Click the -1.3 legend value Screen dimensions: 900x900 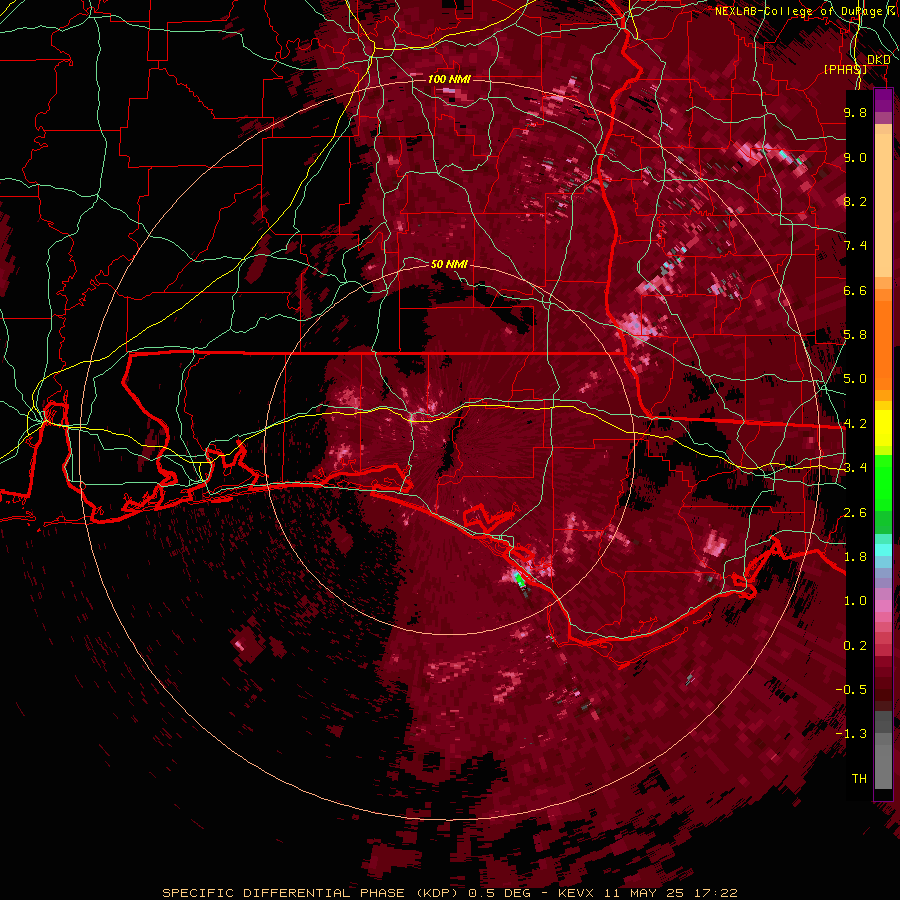(x=852, y=734)
